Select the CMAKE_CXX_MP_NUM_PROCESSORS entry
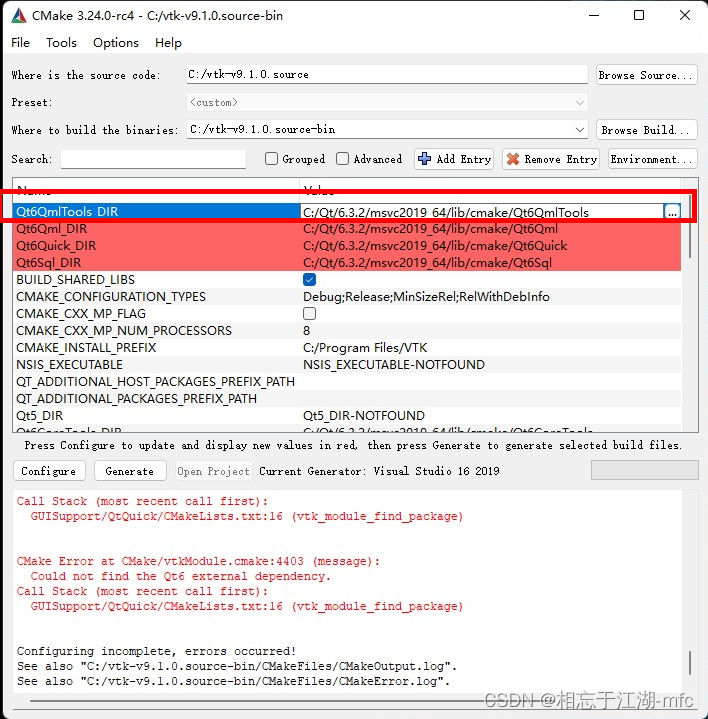Screen dimensions: 708x719 pyautogui.click(x=124, y=331)
